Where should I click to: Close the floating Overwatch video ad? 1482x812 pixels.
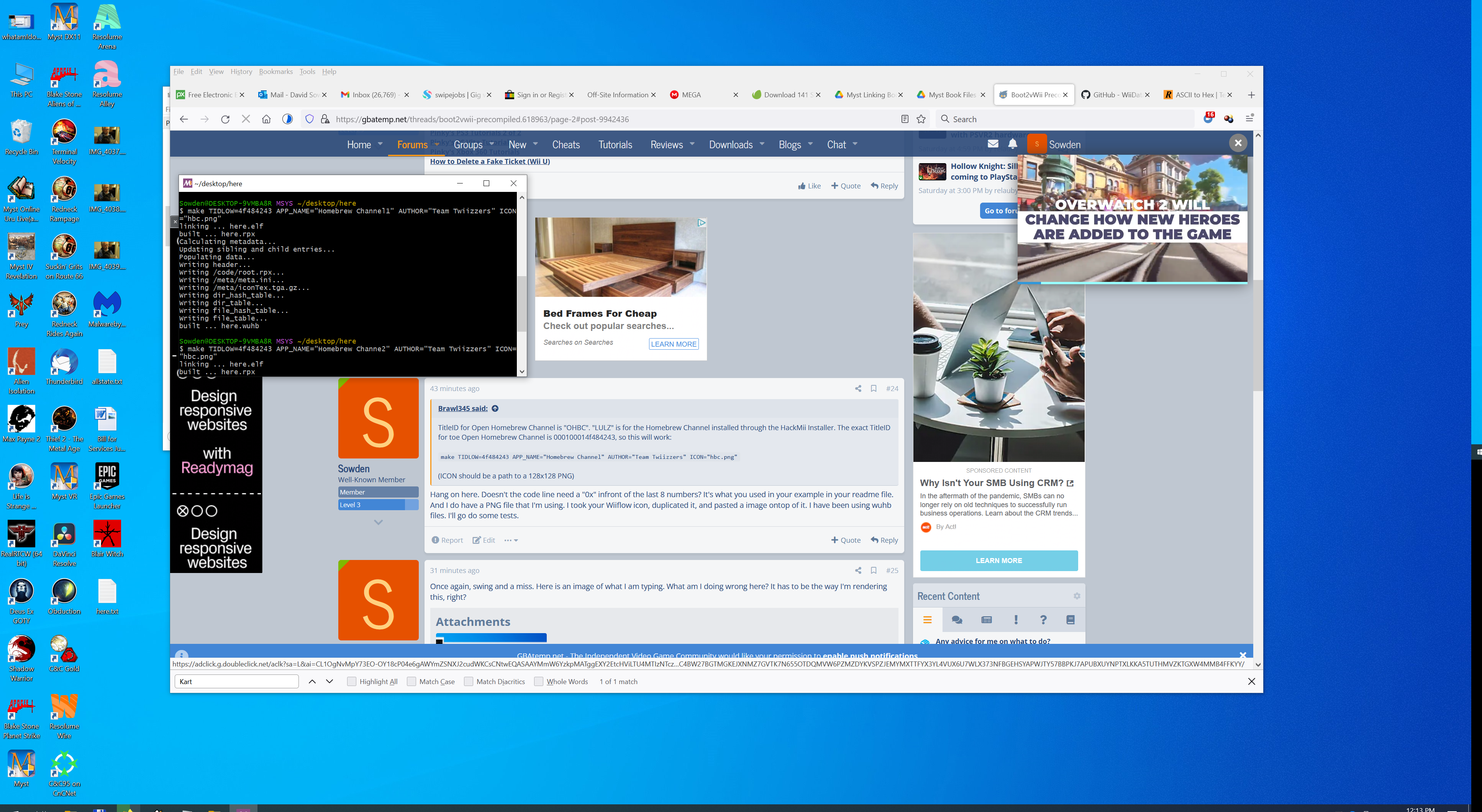coord(1238,143)
